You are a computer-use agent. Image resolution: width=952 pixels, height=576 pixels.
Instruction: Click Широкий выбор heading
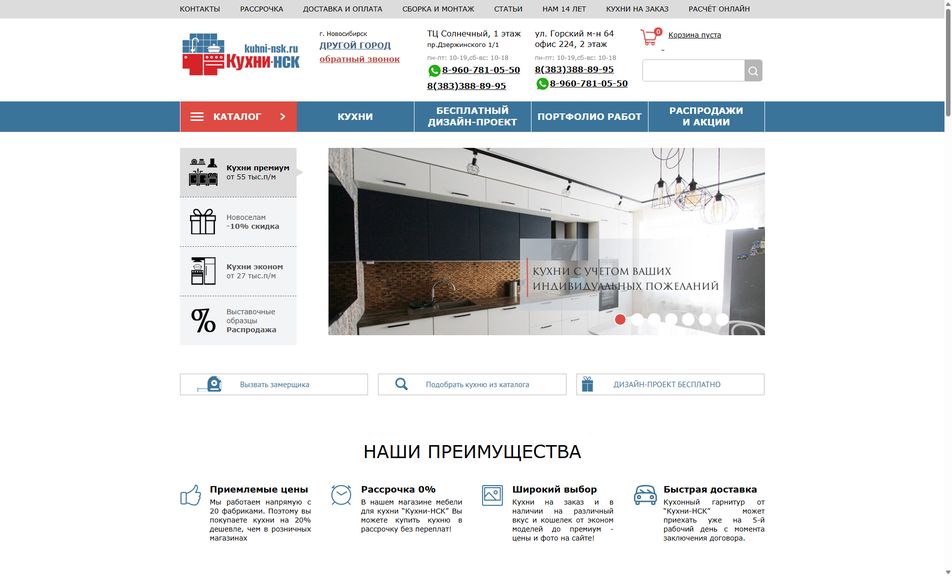554,489
